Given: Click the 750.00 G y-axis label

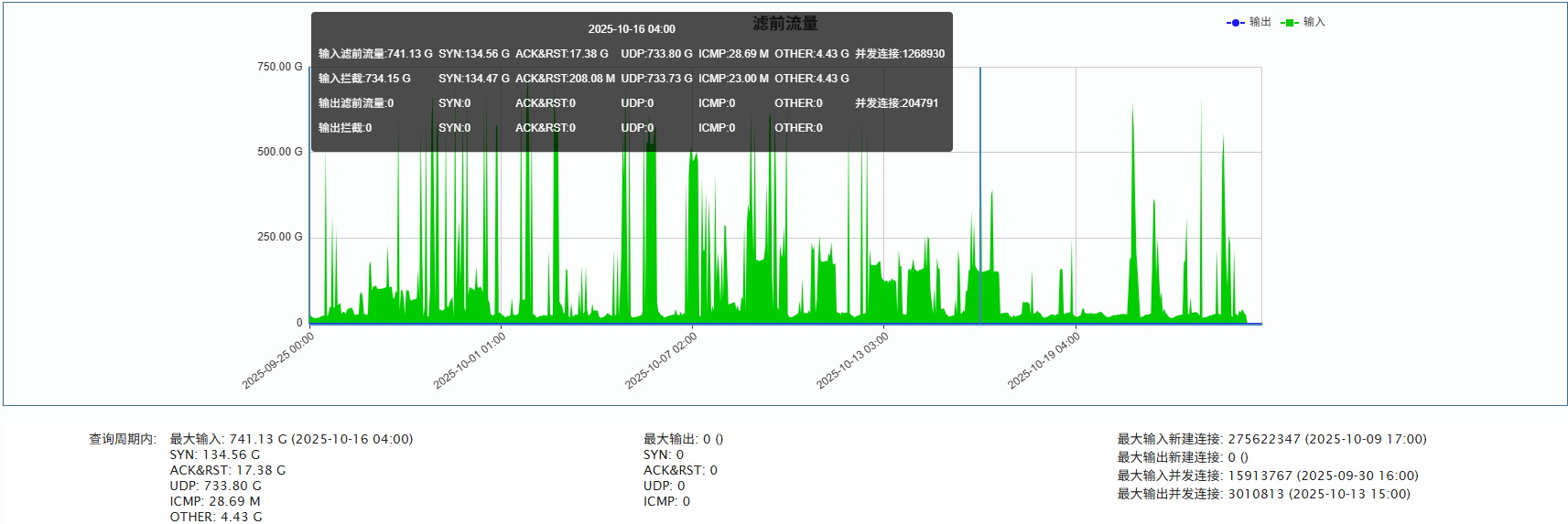Looking at the screenshot, I should click(x=279, y=67).
